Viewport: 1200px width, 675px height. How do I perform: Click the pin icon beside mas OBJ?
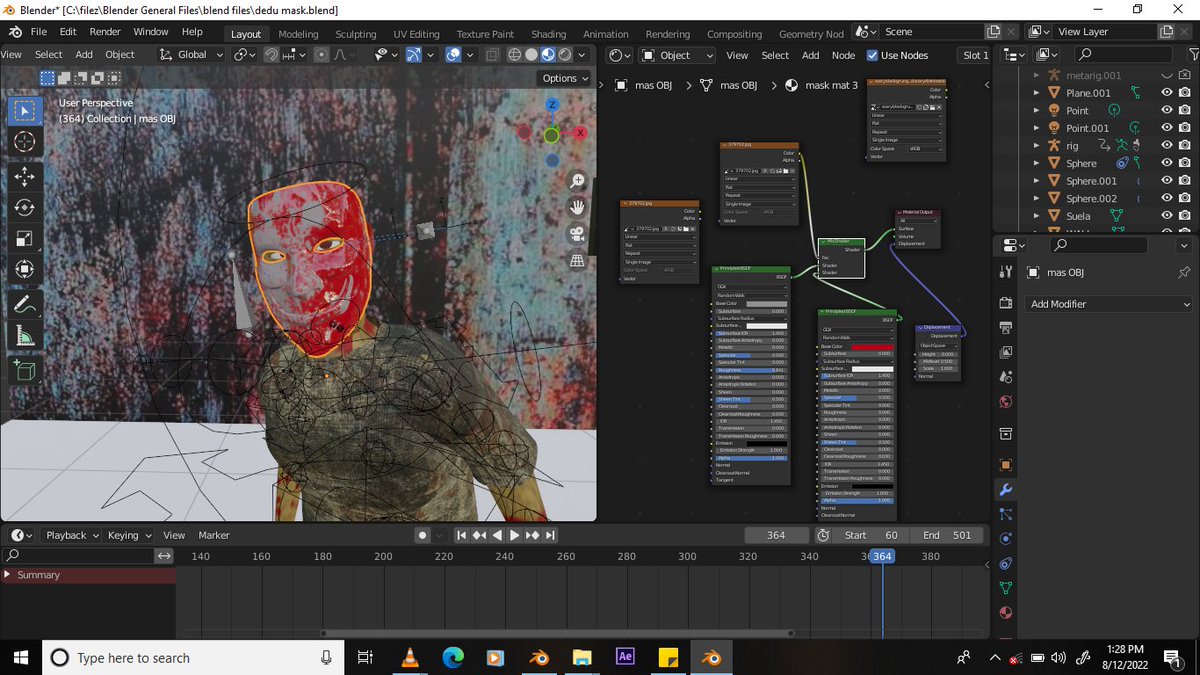1184,273
